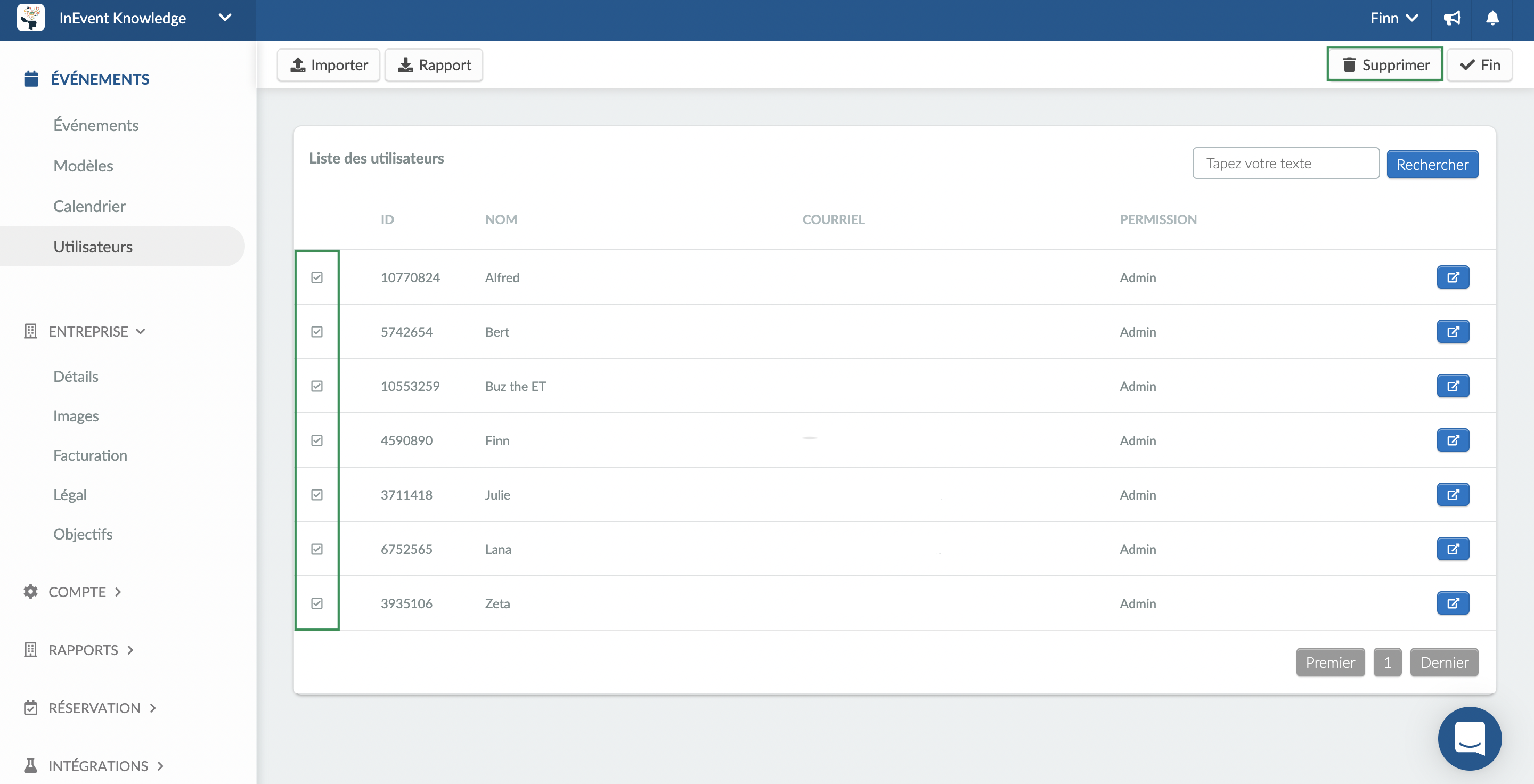Open Détails under Entreprise
Viewport: 1534px width, 784px height.
[x=76, y=376]
